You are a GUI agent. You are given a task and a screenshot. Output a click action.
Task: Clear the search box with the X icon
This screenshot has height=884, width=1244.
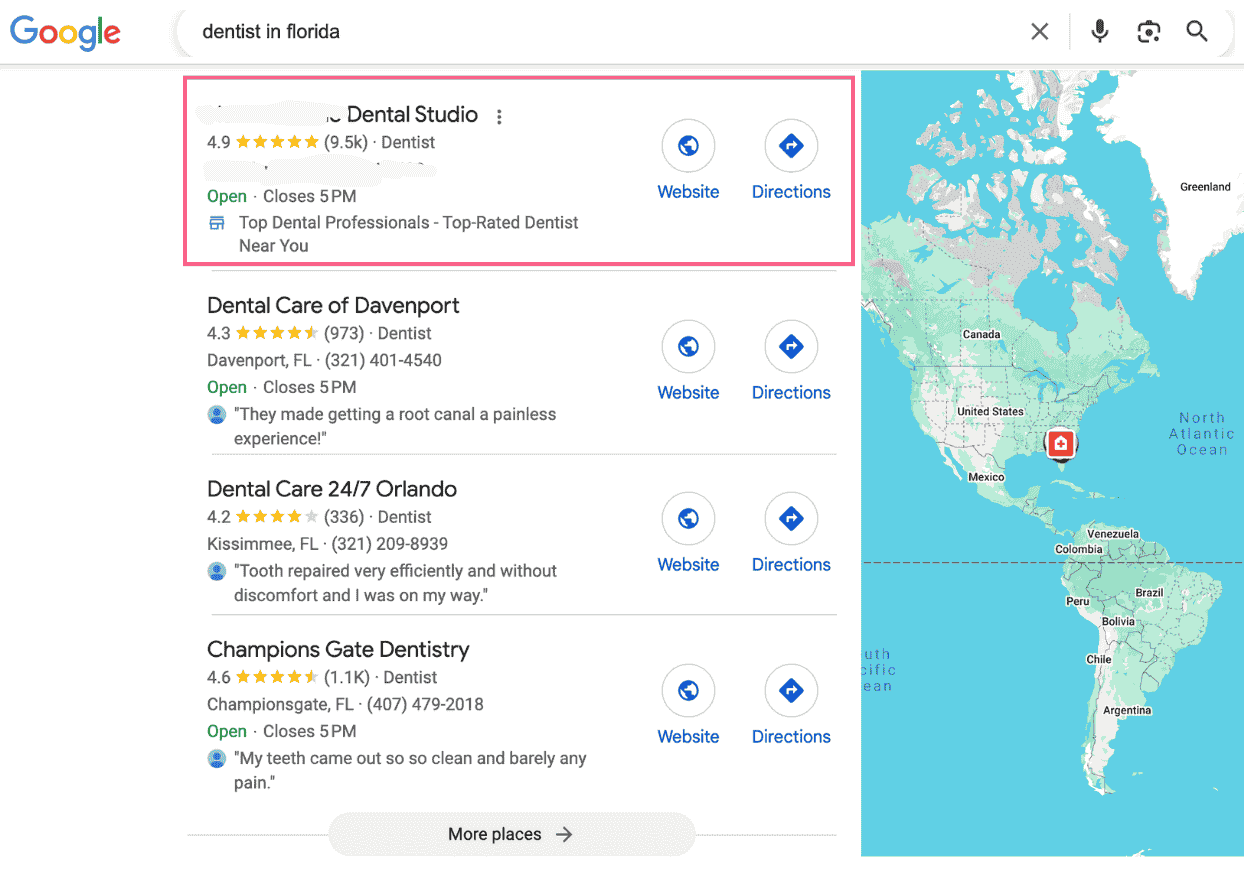[x=1040, y=32]
